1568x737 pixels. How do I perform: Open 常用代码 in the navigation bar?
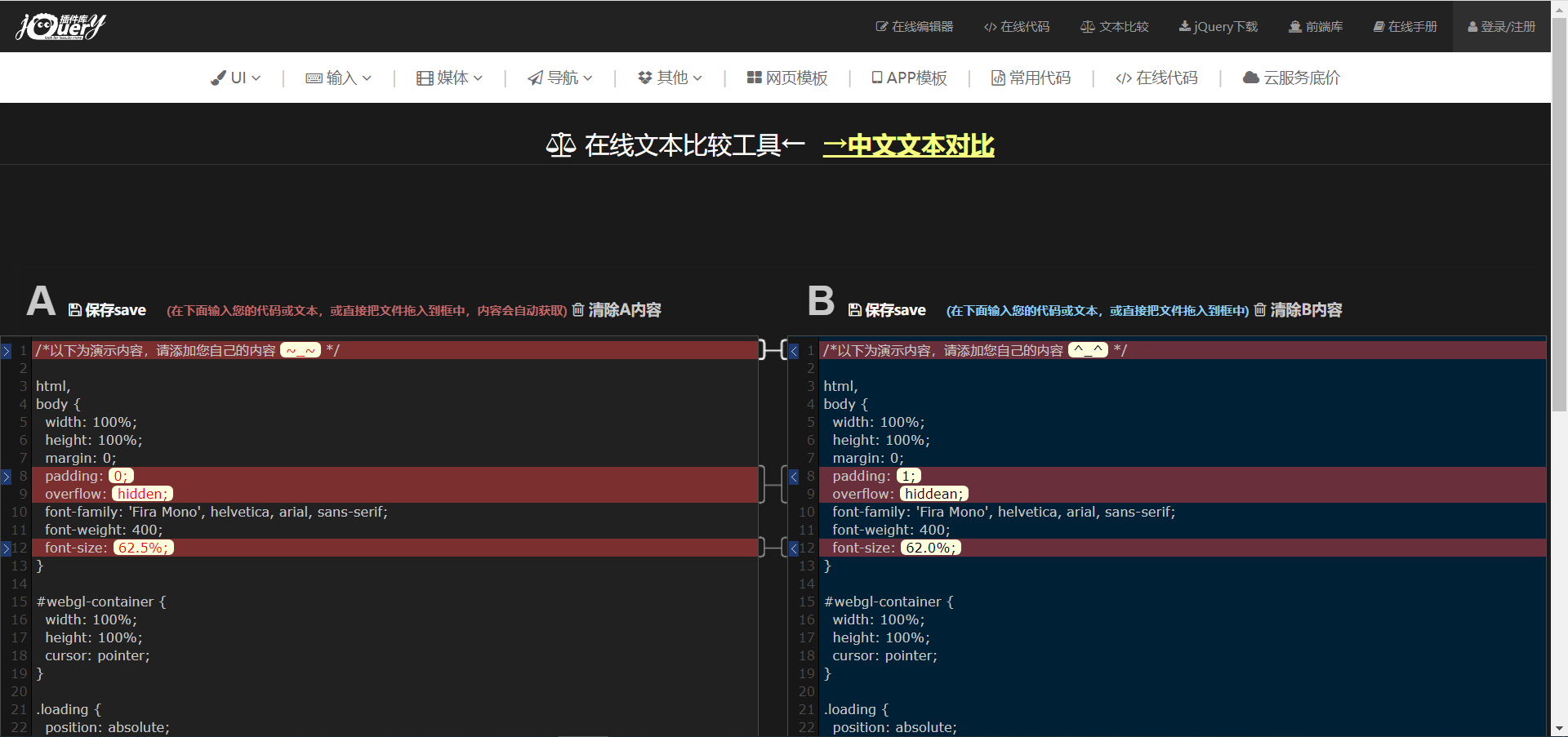tap(1031, 78)
